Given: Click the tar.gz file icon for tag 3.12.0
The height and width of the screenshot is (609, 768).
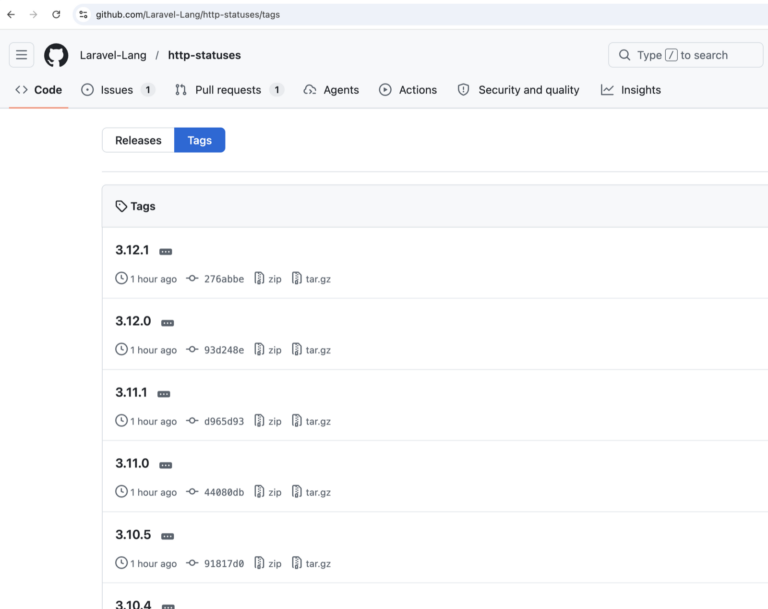Looking at the screenshot, I should pyautogui.click(x=296, y=349).
